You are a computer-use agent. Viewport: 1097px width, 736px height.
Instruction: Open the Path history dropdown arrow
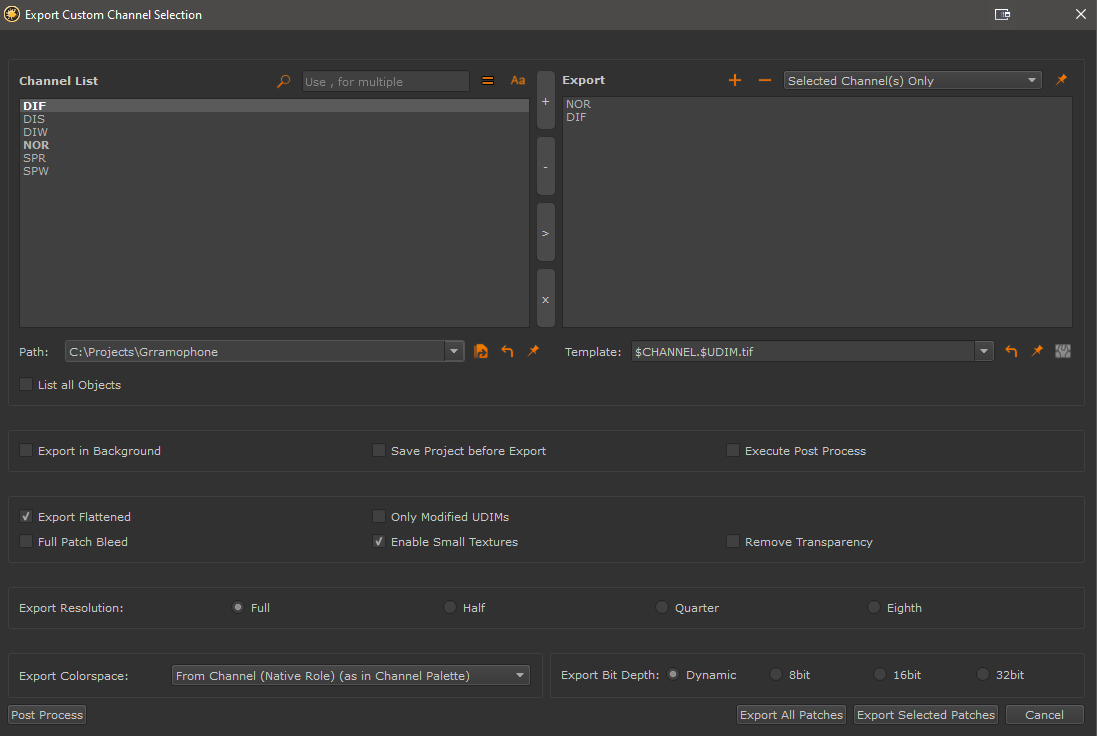point(454,351)
